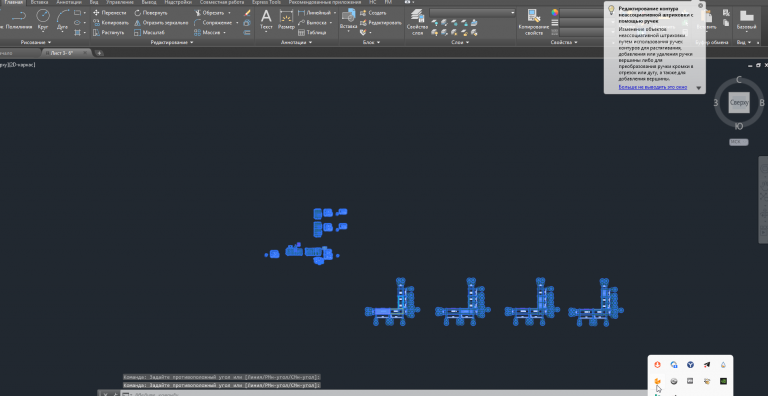Image resolution: width=768 pixels, height=396 pixels.
Task: Click the МСК coordinate system button
Action: (x=738, y=142)
